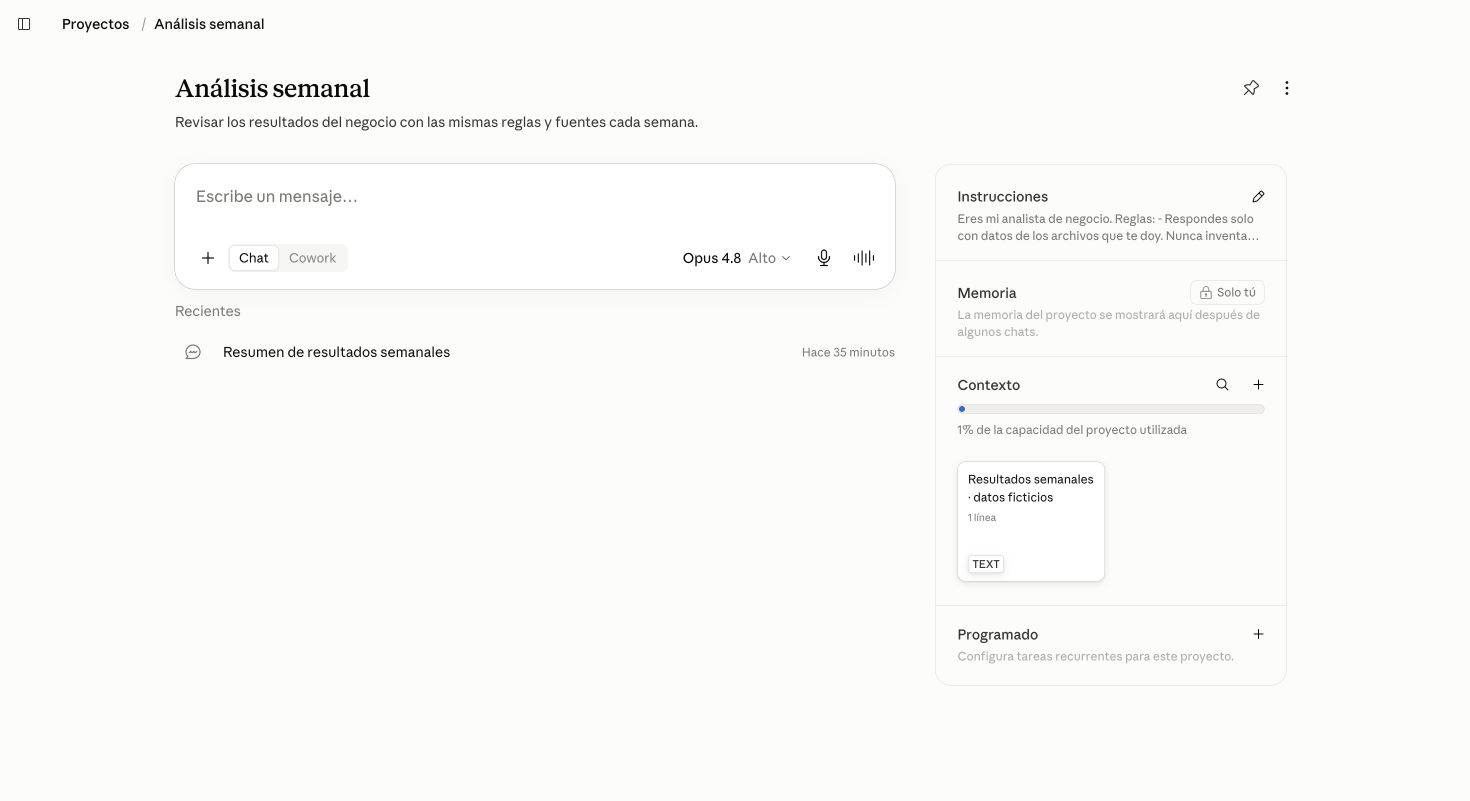Start voice mode waveform icon
1470x801 pixels.
[x=864, y=258]
